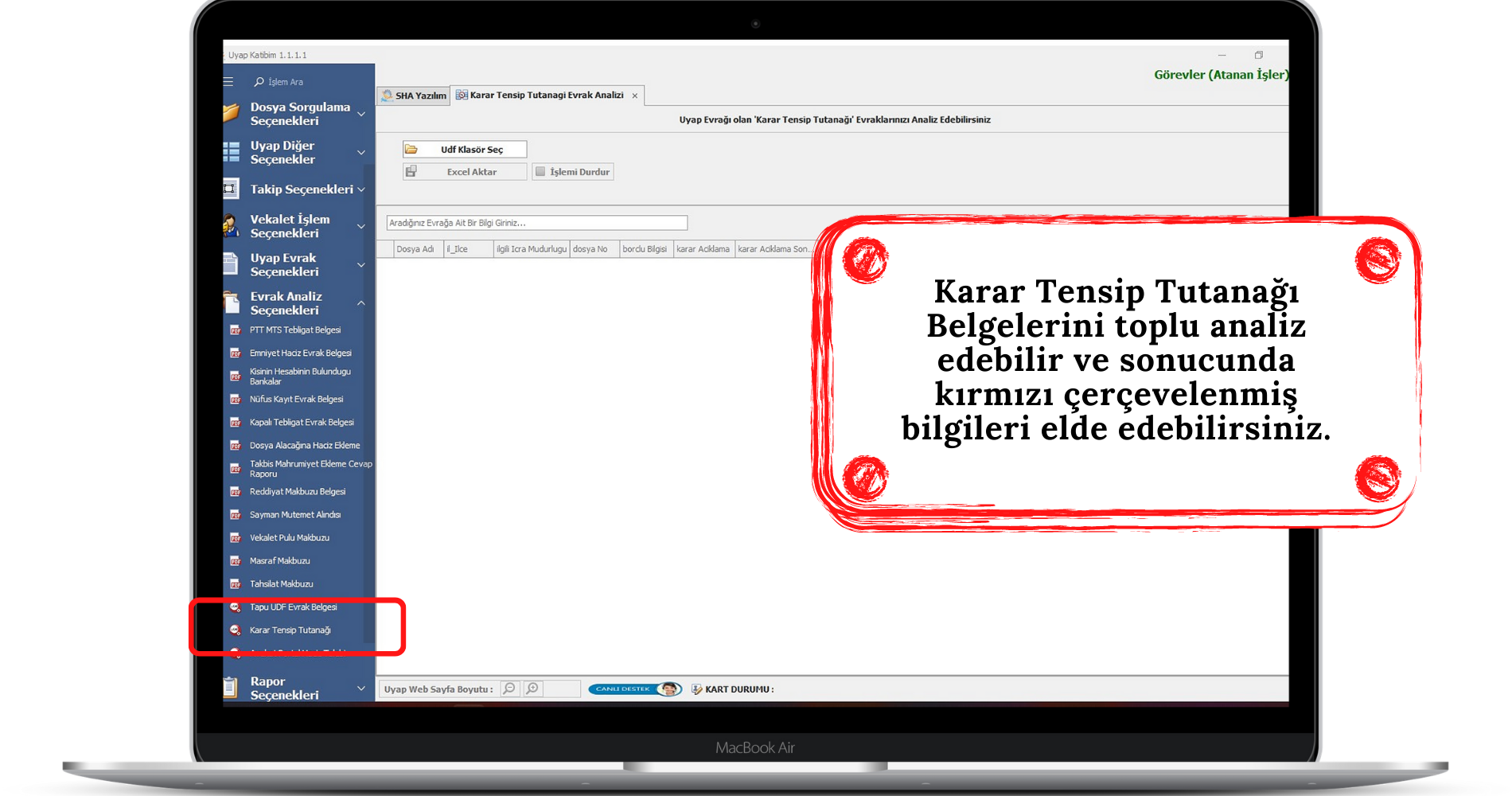Zoom out Uyap web page size

click(x=510, y=689)
